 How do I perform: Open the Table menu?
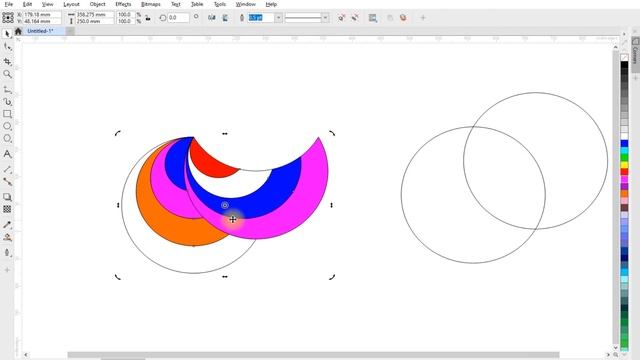pyautogui.click(x=197, y=4)
